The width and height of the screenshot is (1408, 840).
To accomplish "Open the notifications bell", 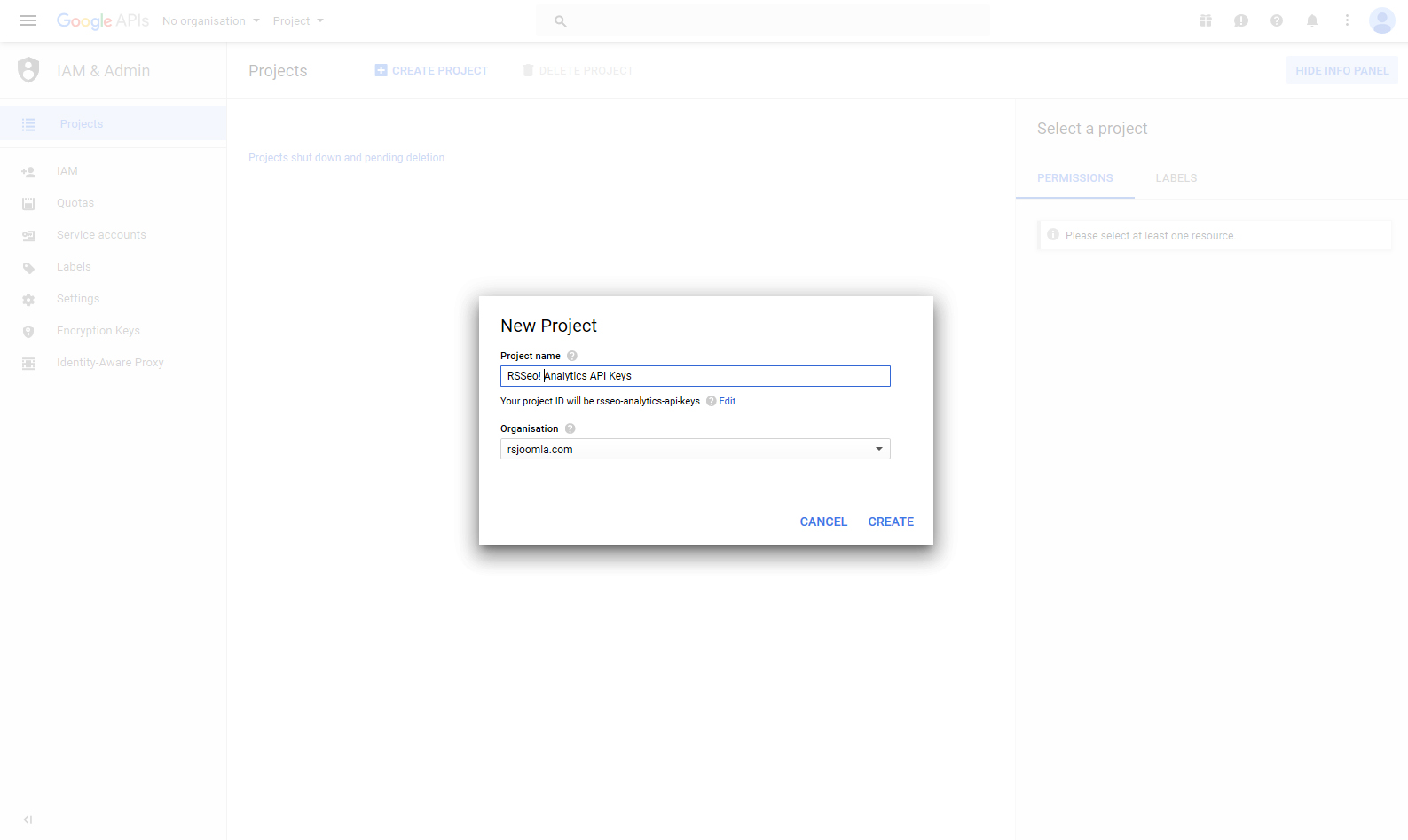I will coord(1312,20).
